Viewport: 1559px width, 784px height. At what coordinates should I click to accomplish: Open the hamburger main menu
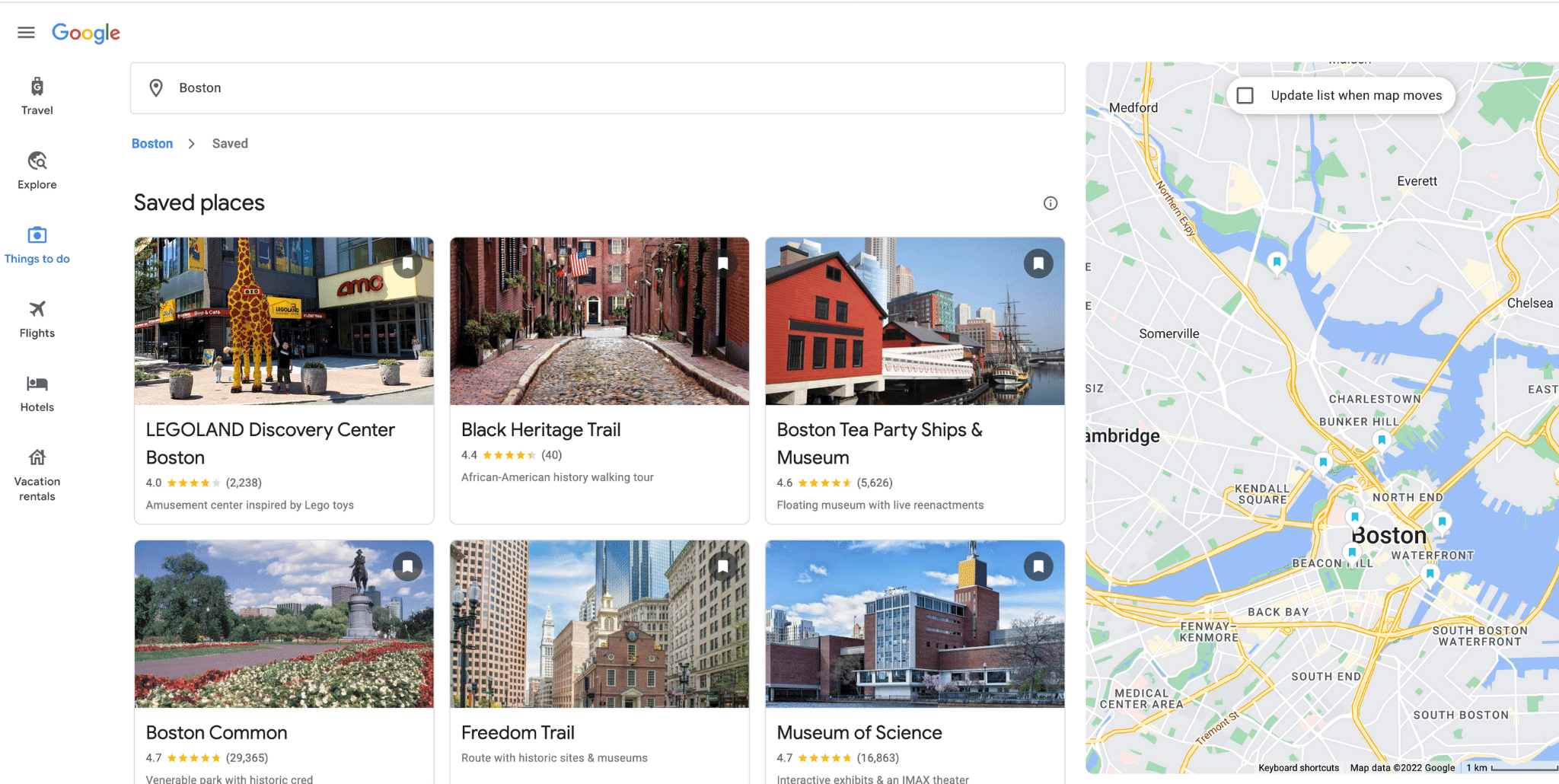click(x=26, y=33)
